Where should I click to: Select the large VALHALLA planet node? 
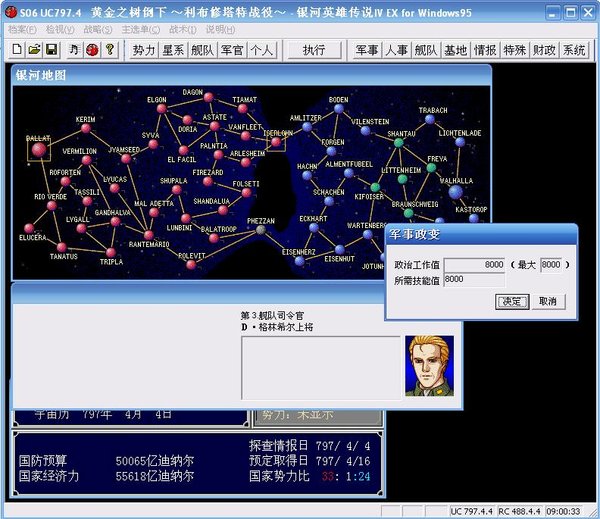point(455,192)
